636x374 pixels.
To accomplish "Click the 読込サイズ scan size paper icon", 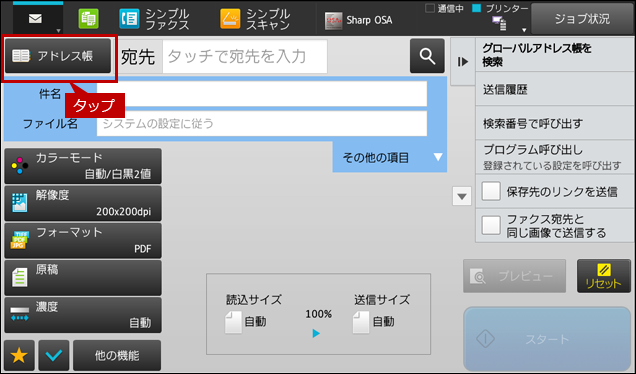I will click(x=233, y=322).
